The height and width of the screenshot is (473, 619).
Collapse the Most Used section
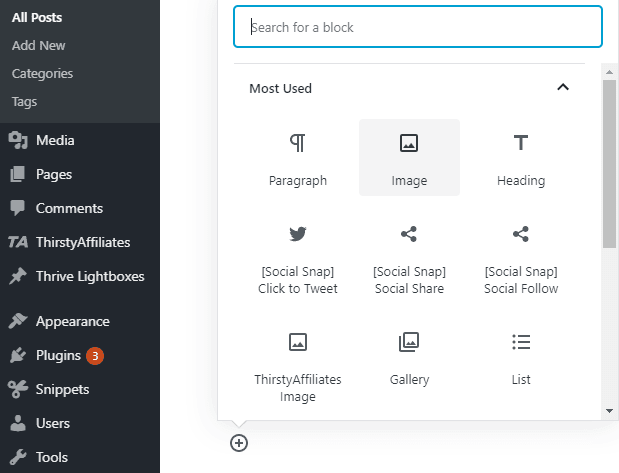(563, 88)
